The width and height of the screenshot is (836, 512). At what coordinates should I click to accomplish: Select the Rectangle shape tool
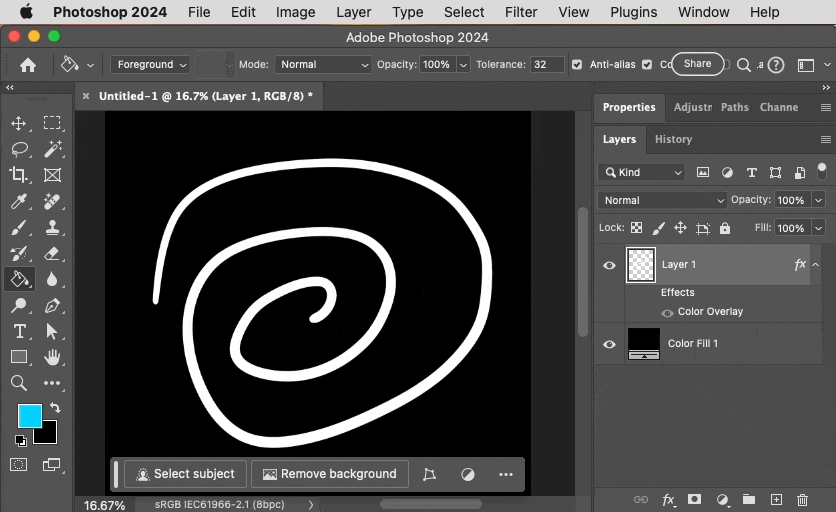point(19,357)
